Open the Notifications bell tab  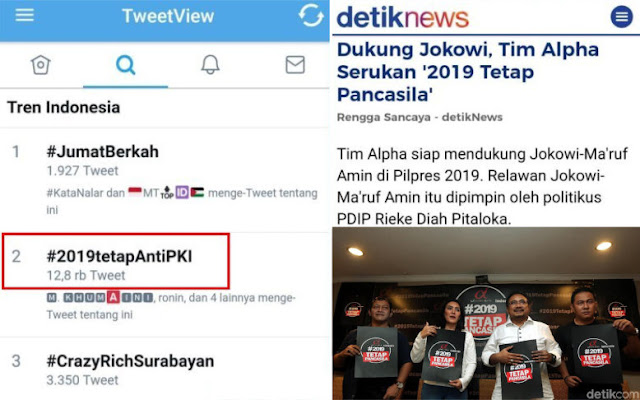click(210, 65)
